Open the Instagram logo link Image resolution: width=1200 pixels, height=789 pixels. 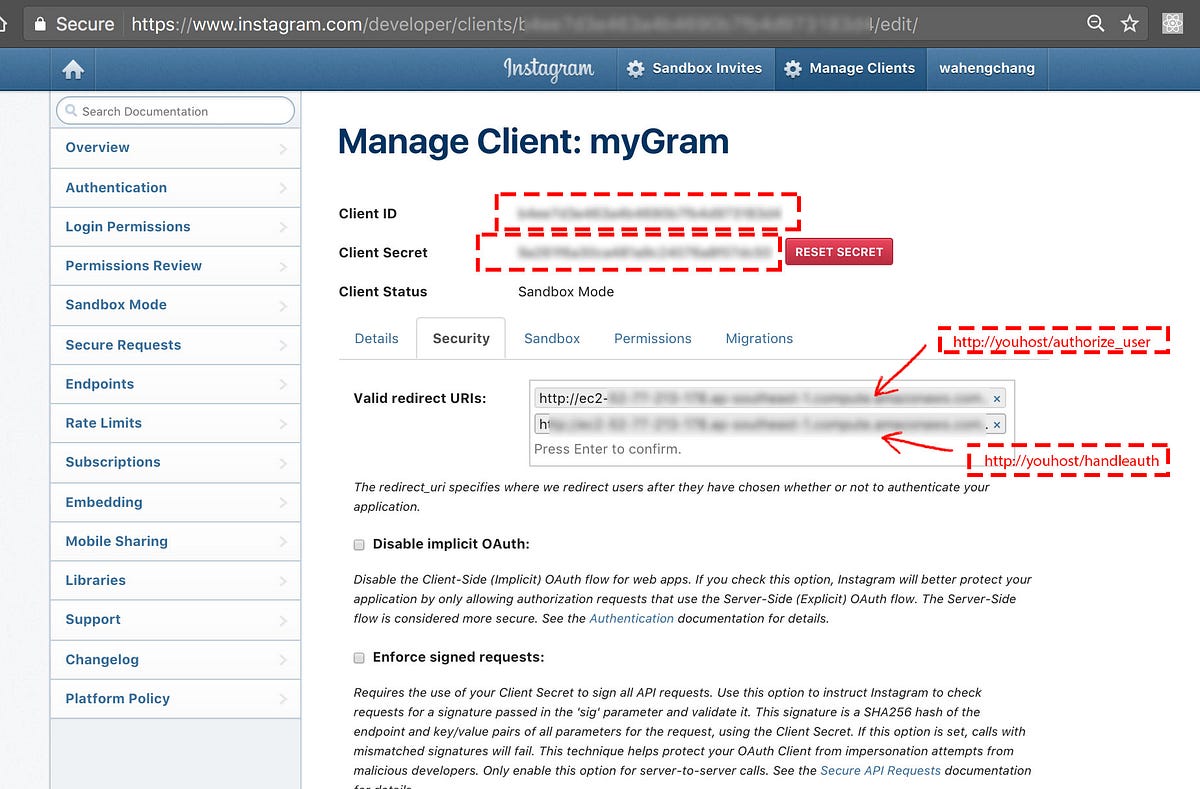point(548,68)
